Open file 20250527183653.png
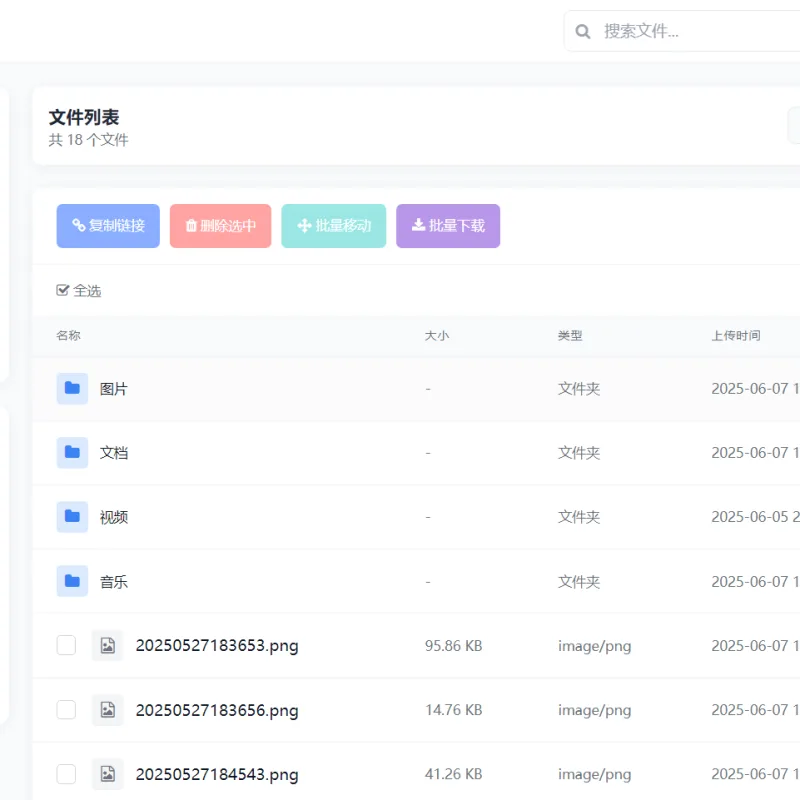800x800 pixels. 217,646
